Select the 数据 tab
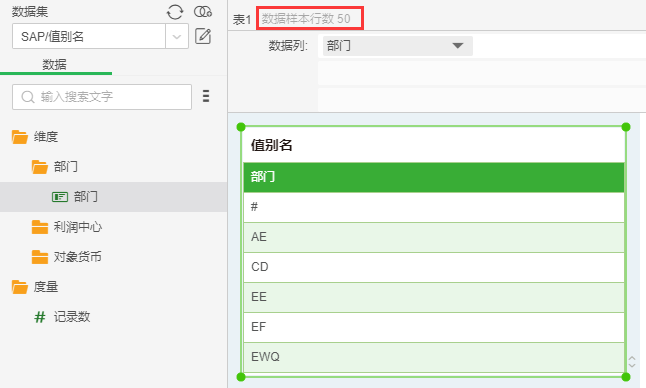 tap(54, 65)
